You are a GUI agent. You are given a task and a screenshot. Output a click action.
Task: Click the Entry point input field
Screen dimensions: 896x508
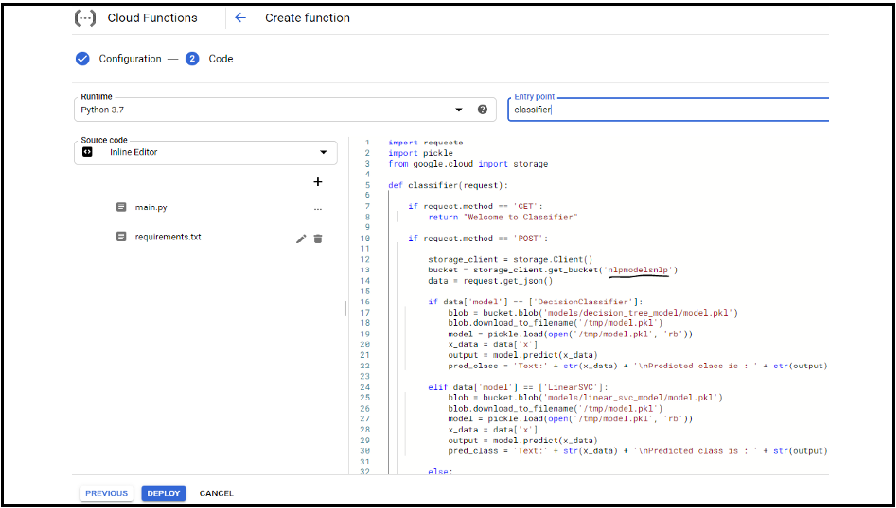[669, 110]
